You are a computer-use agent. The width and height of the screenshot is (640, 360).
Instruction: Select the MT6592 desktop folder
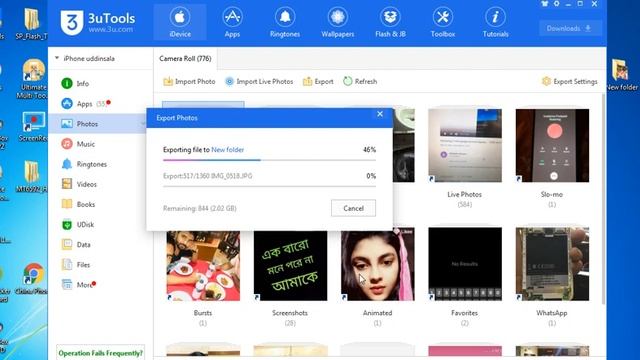[32, 176]
